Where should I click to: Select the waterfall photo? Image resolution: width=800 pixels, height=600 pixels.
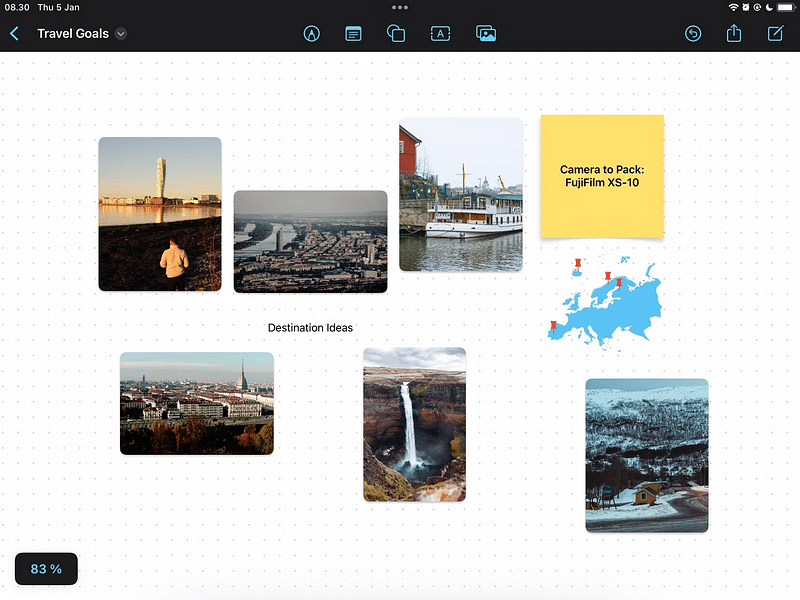coord(414,424)
